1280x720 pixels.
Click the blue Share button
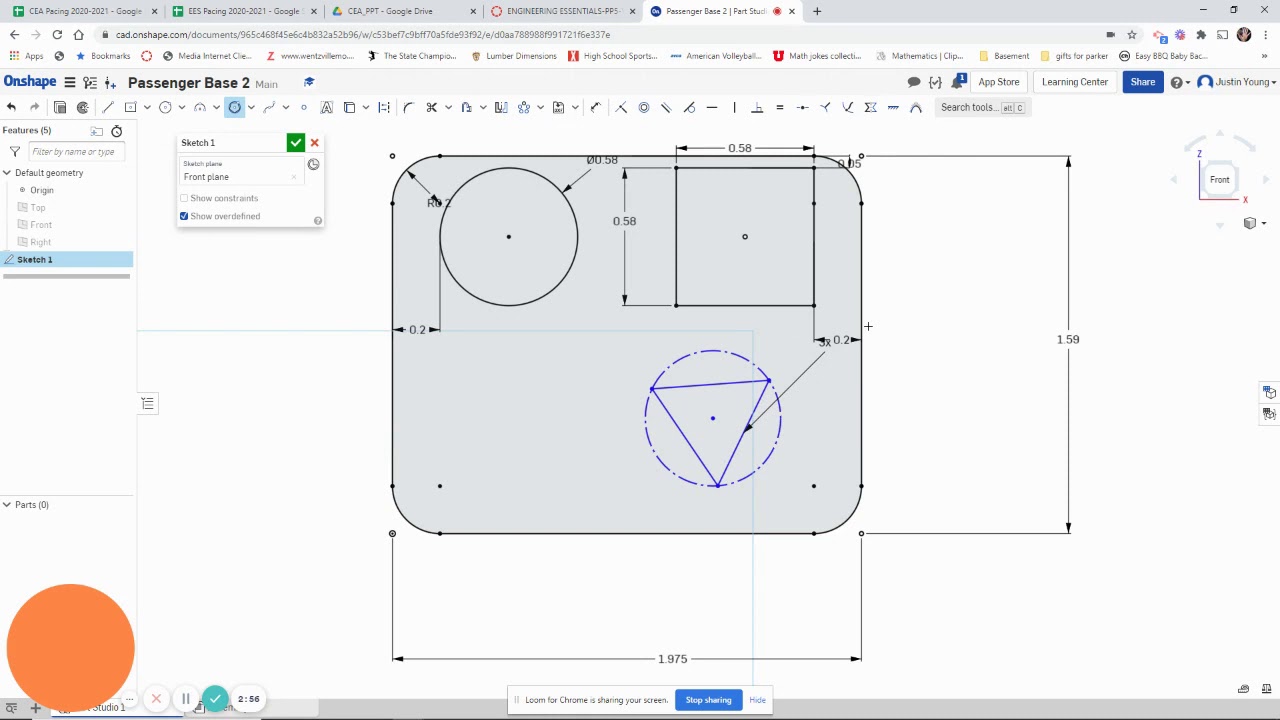(x=1143, y=82)
